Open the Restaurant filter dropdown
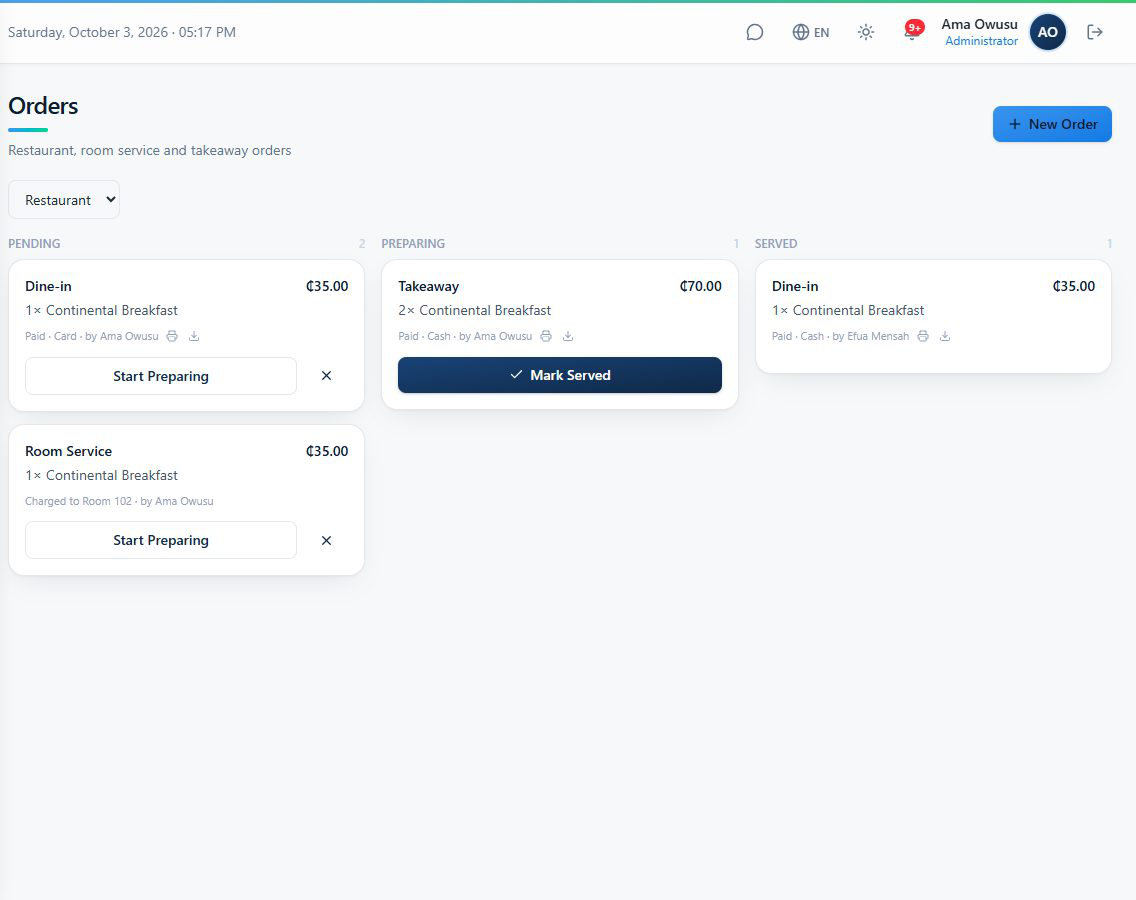Image resolution: width=1136 pixels, height=900 pixels. [64, 200]
